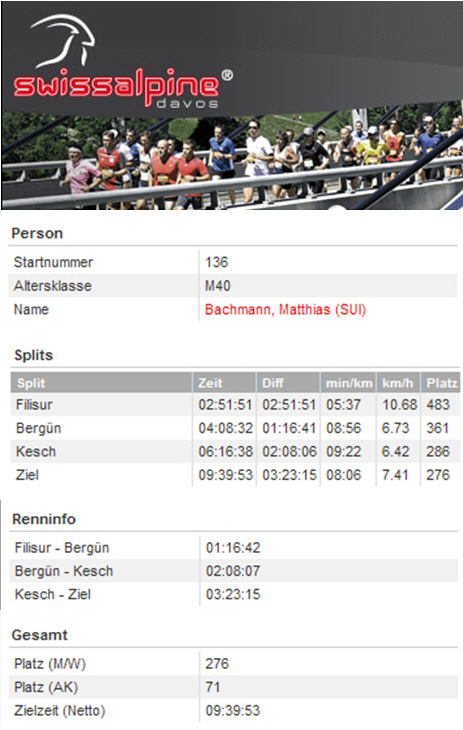The width and height of the screenshot is (463, 730).
Task: Select the Ziel split row
Action: [235, 475]
